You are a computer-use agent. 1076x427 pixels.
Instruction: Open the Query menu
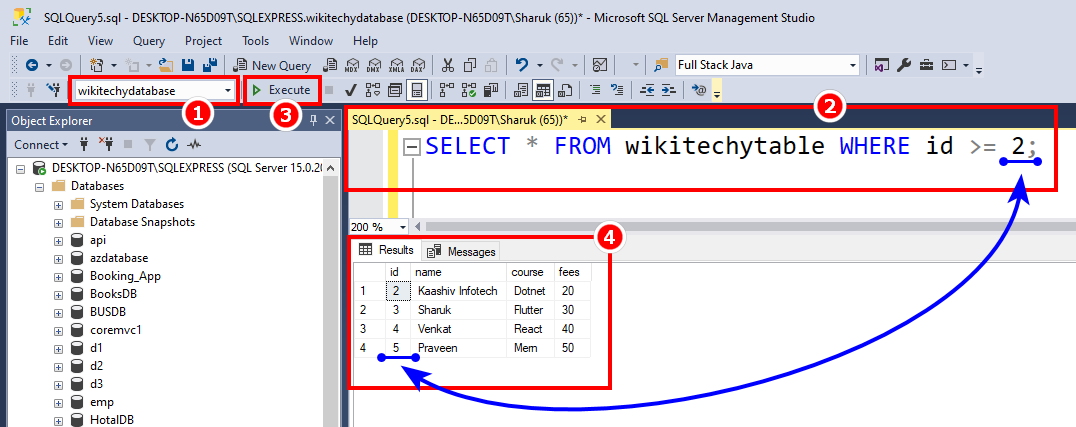coord(149,41)
